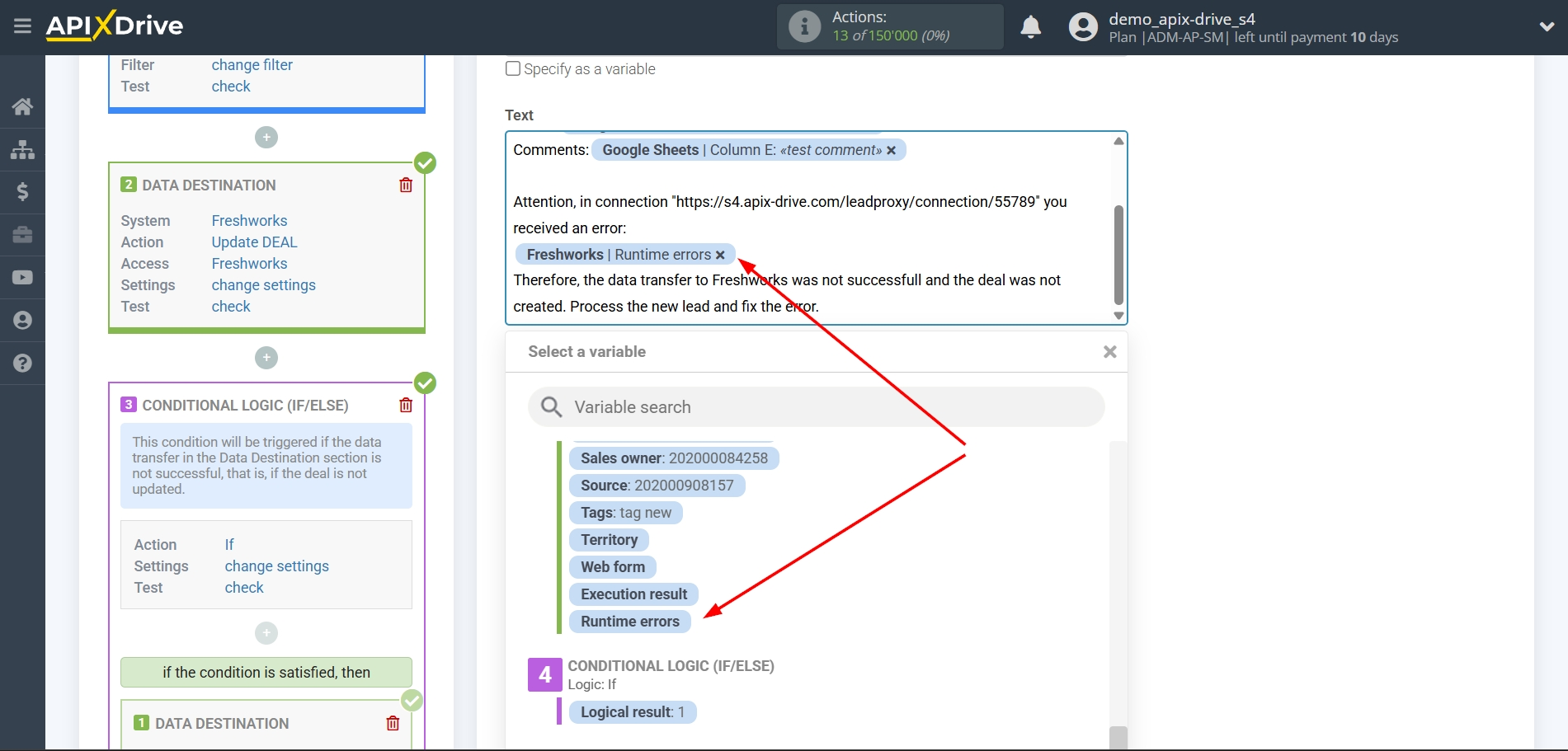1568x751 pixels.
Task: Select Web form variable
Action: 613,567
